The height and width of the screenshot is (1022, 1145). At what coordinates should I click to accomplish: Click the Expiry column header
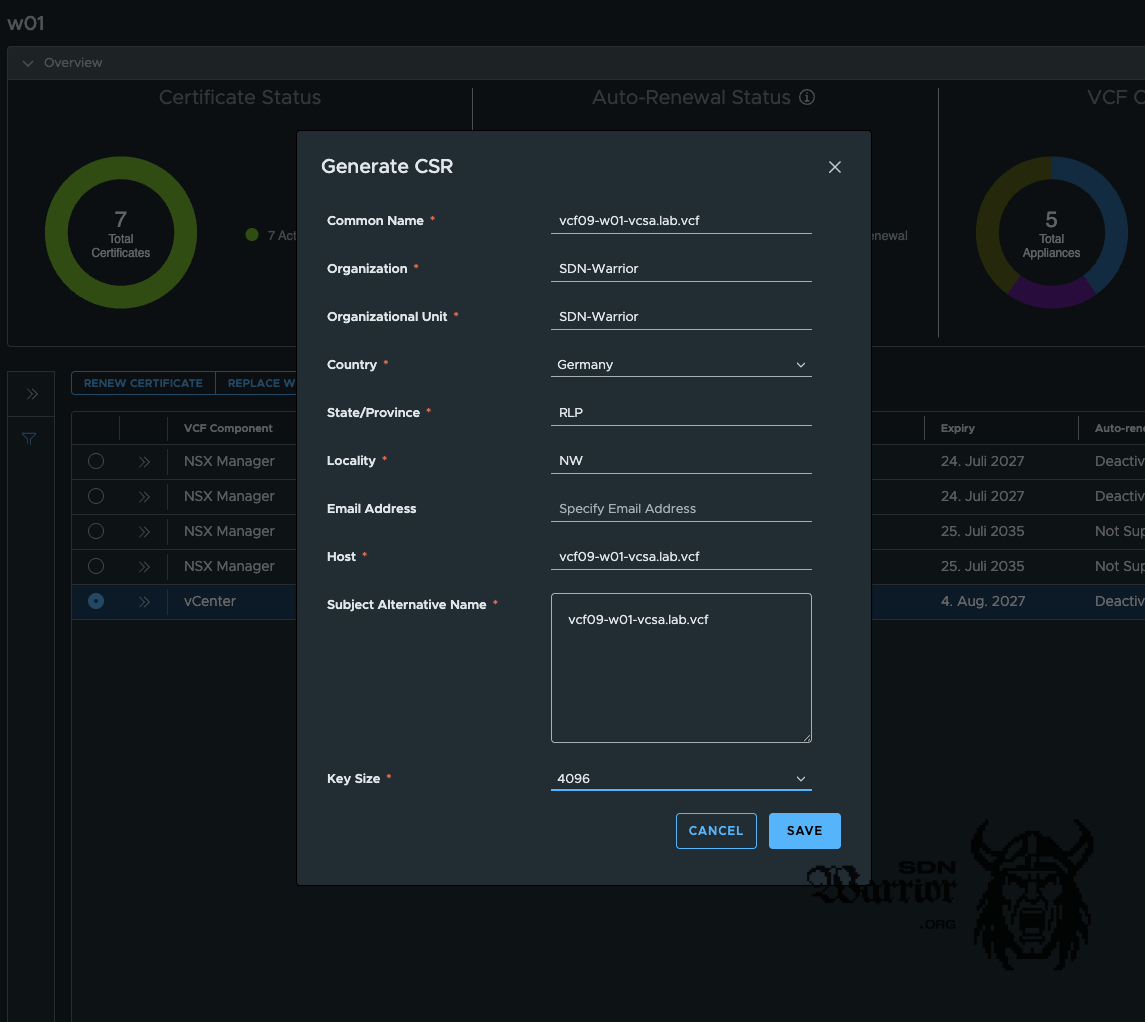(957, 428)
